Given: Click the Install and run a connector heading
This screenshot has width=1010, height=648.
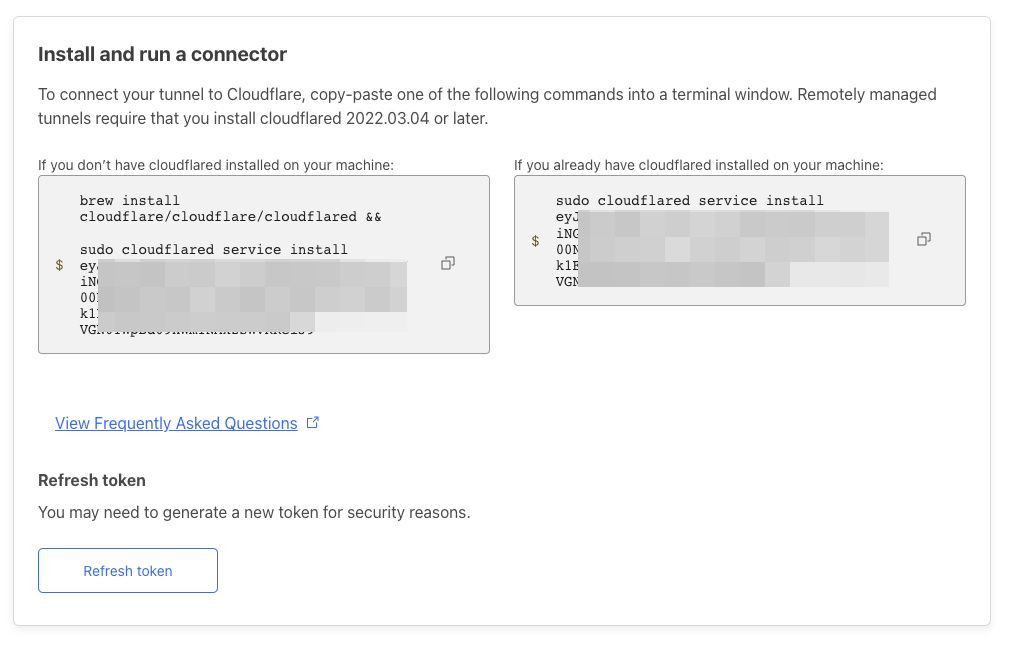Looking at the screenshot, I should point(162,54).
